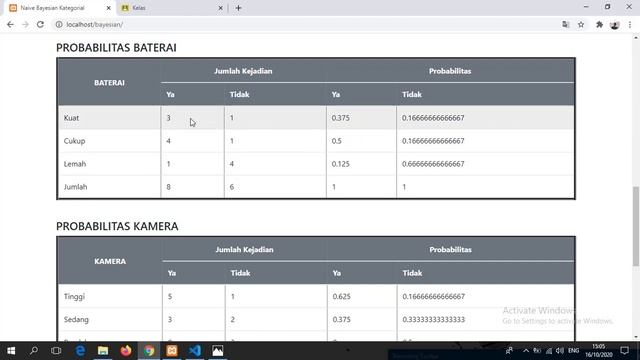Click the KAMERA column header
Screen dimensions: 640x360
pyautogui.click(x=110, y=261)
